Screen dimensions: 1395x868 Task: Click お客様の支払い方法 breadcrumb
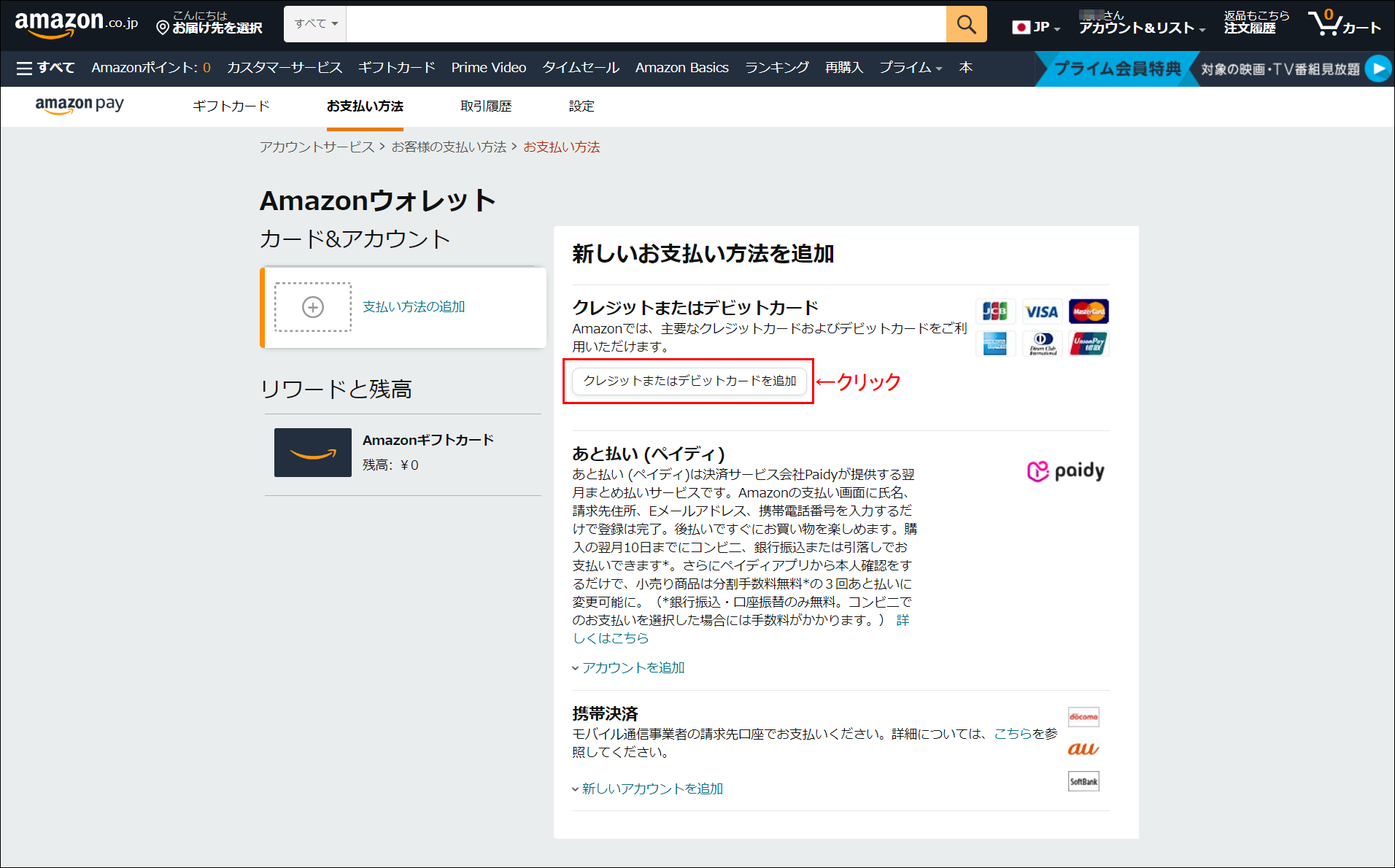[449, 147]
